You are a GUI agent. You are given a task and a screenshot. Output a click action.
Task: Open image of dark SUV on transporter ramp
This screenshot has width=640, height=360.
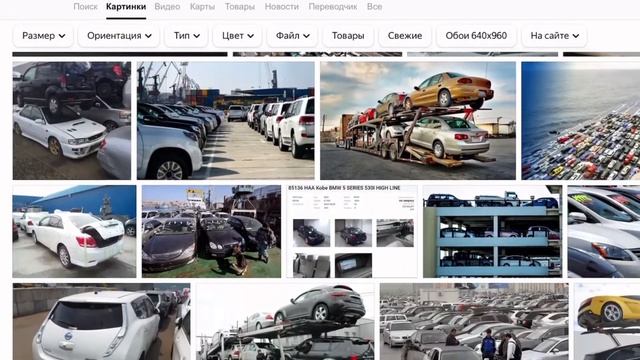[285, 322]
